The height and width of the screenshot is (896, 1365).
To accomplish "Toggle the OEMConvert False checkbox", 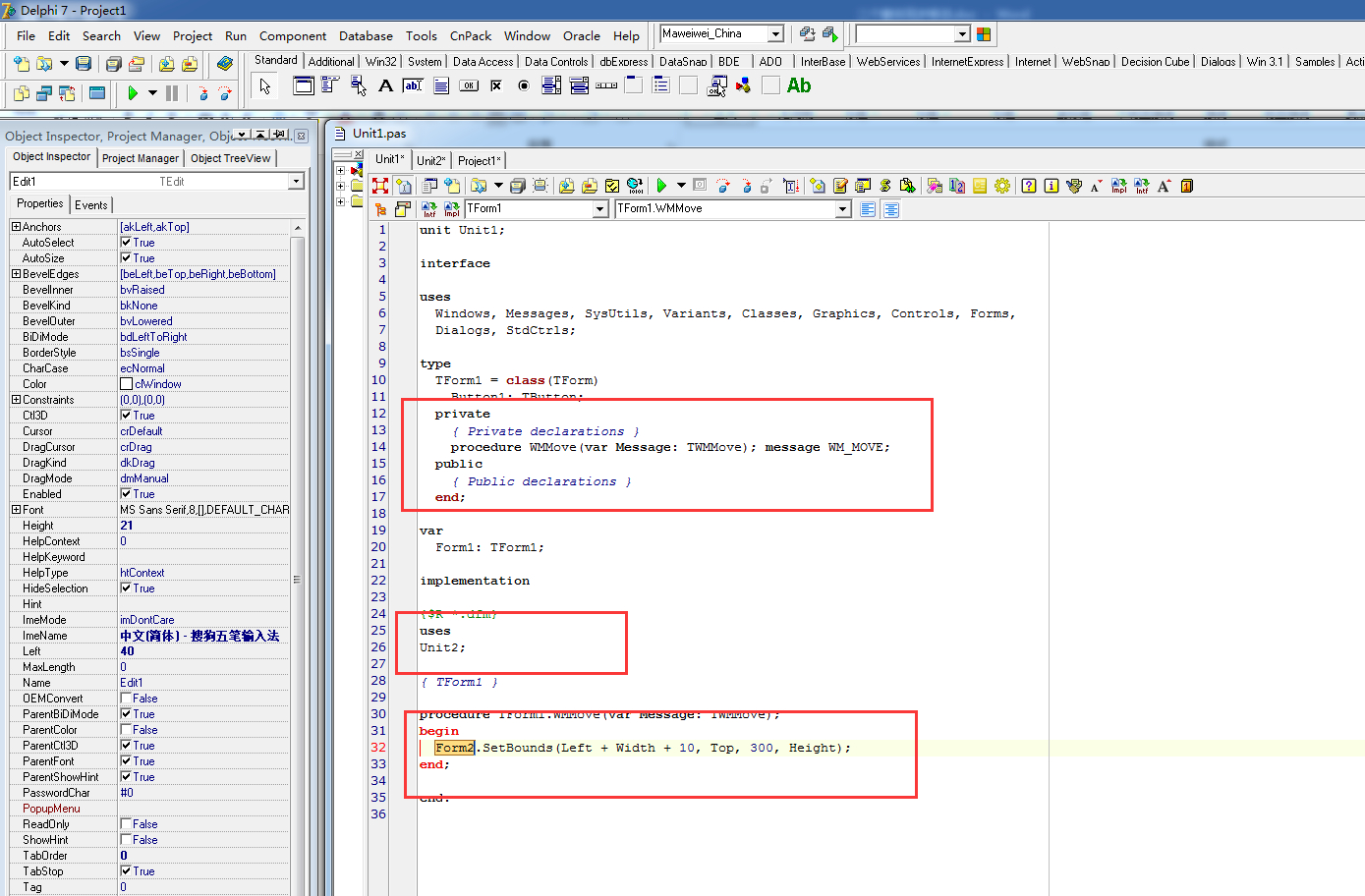I will (x=126, y=699).
